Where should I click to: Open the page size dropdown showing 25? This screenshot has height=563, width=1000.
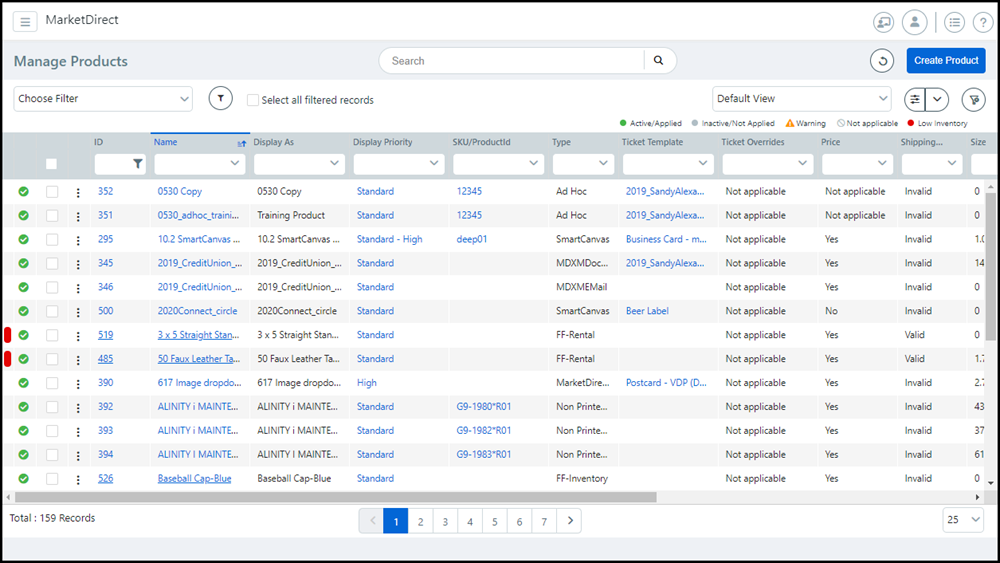963,520
